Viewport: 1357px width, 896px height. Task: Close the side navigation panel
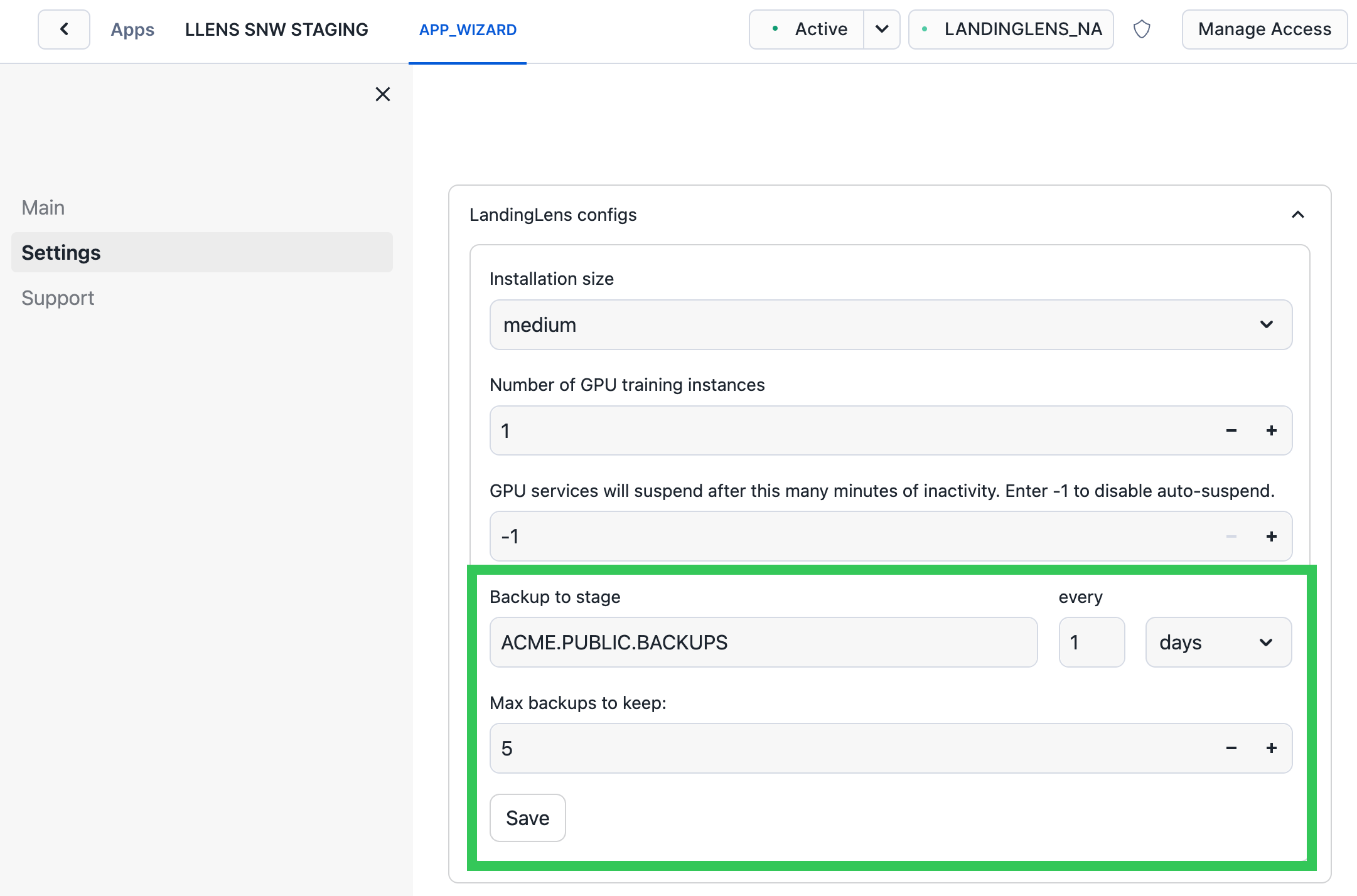[382, 94]
